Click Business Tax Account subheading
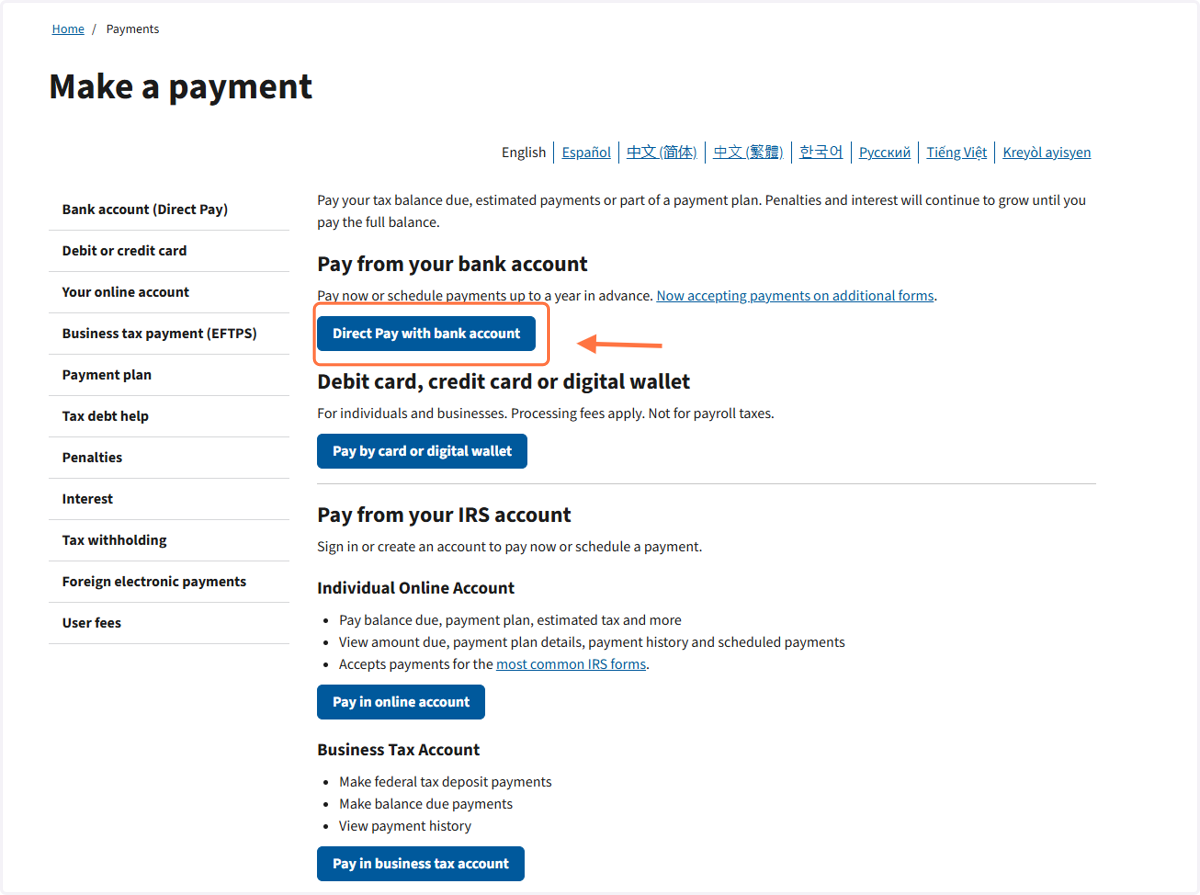The image size is (1200, 895). pos(398,750)
